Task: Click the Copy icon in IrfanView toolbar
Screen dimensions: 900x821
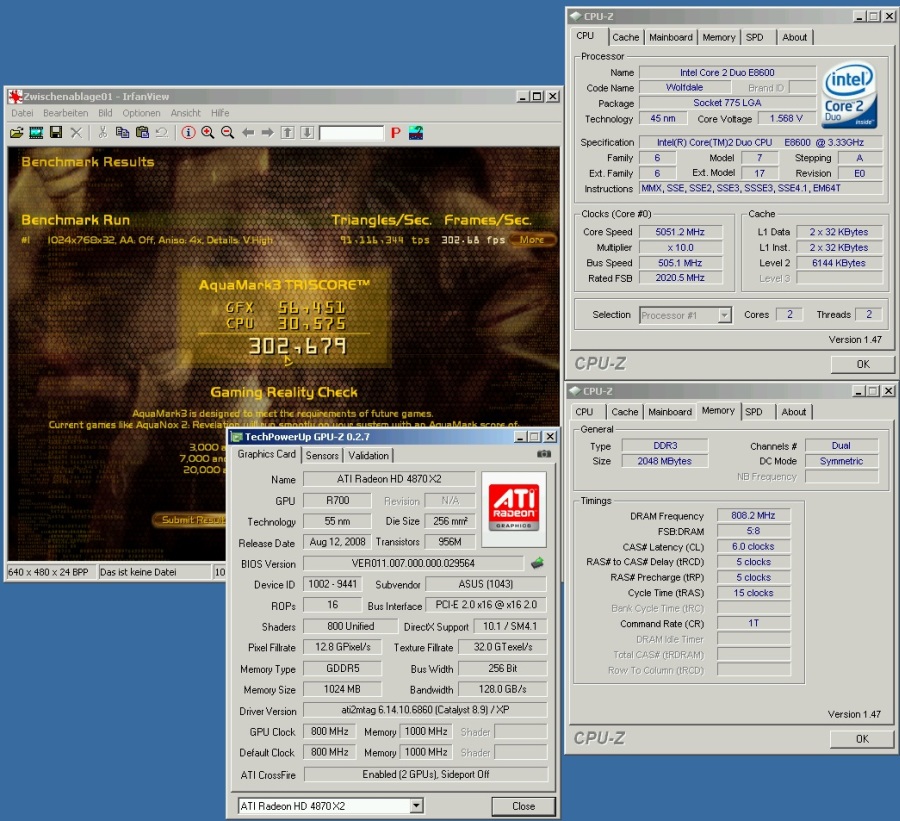Action: pyautogui.click(x=122, y=133)
